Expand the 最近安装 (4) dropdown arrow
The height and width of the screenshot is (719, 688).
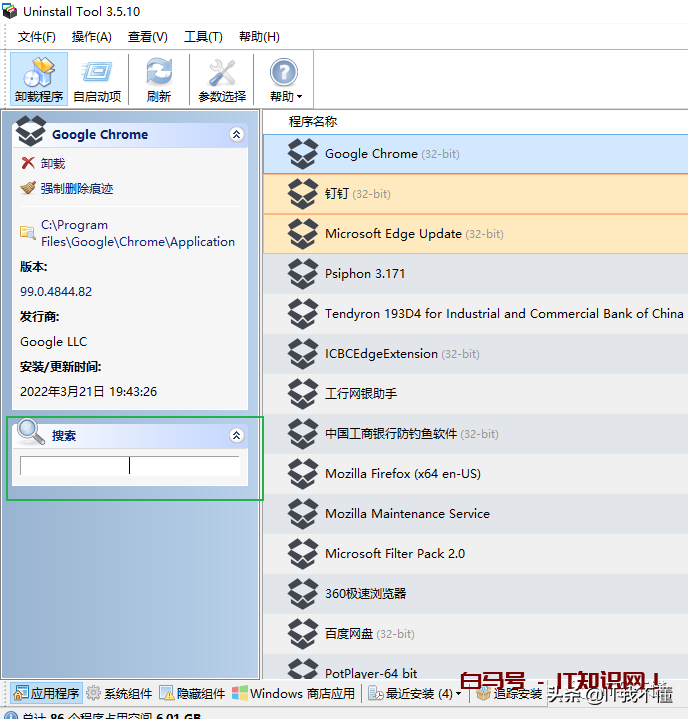point(458,694)
